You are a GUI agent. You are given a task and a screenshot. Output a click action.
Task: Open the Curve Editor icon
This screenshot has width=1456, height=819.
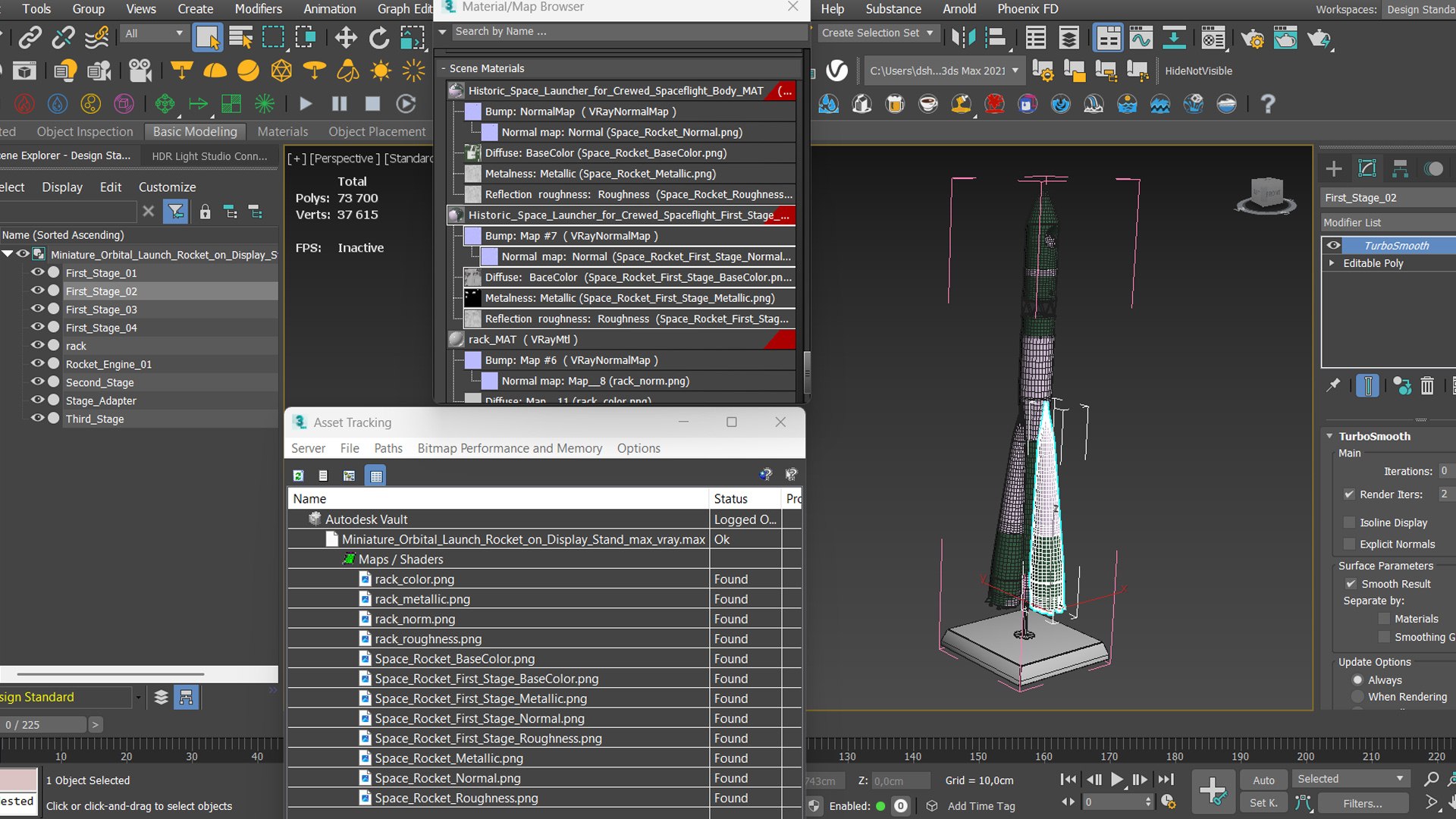click(1141, 36)
